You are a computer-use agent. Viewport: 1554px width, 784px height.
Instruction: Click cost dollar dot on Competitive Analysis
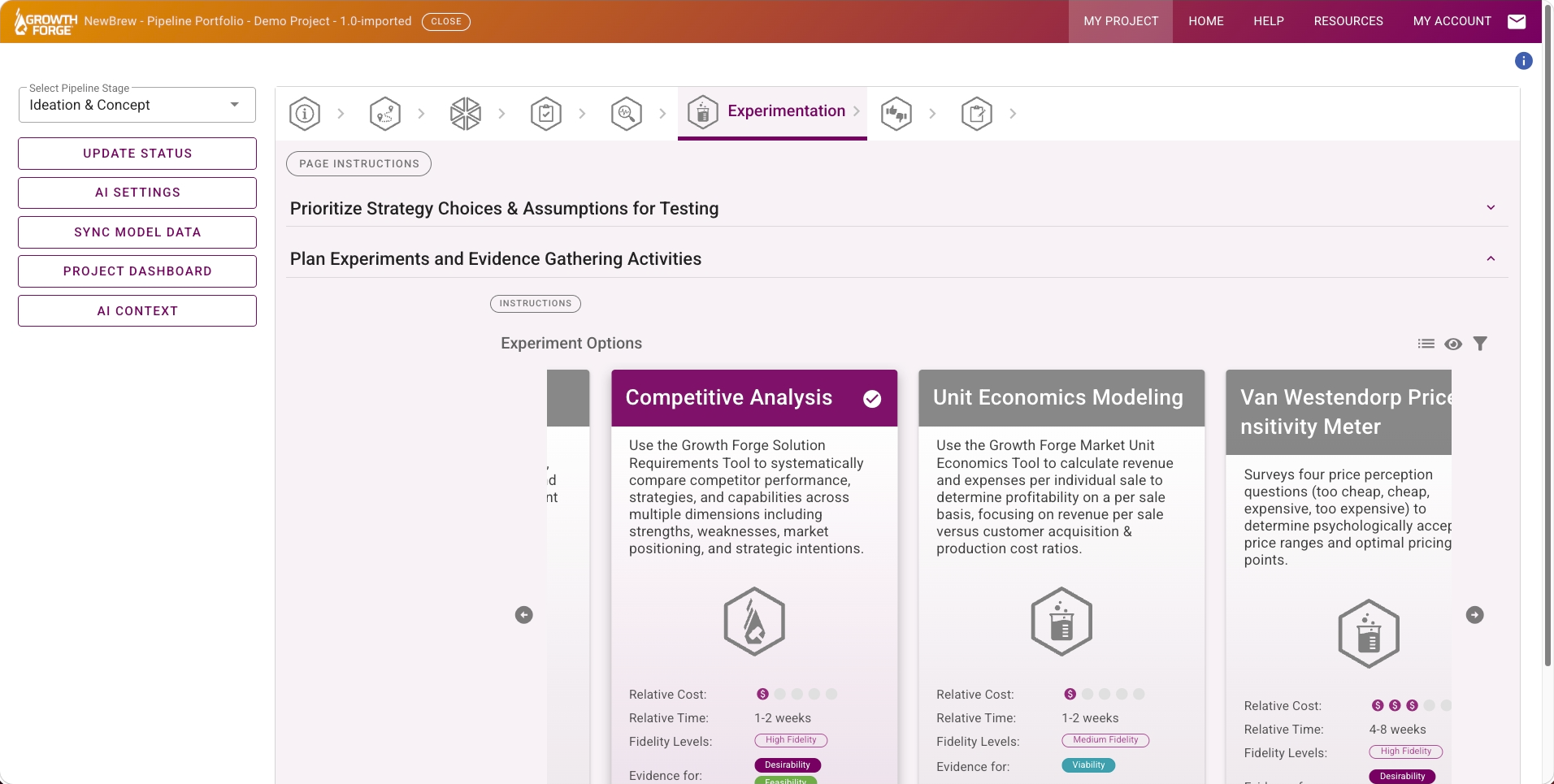[x=762, y=694]
